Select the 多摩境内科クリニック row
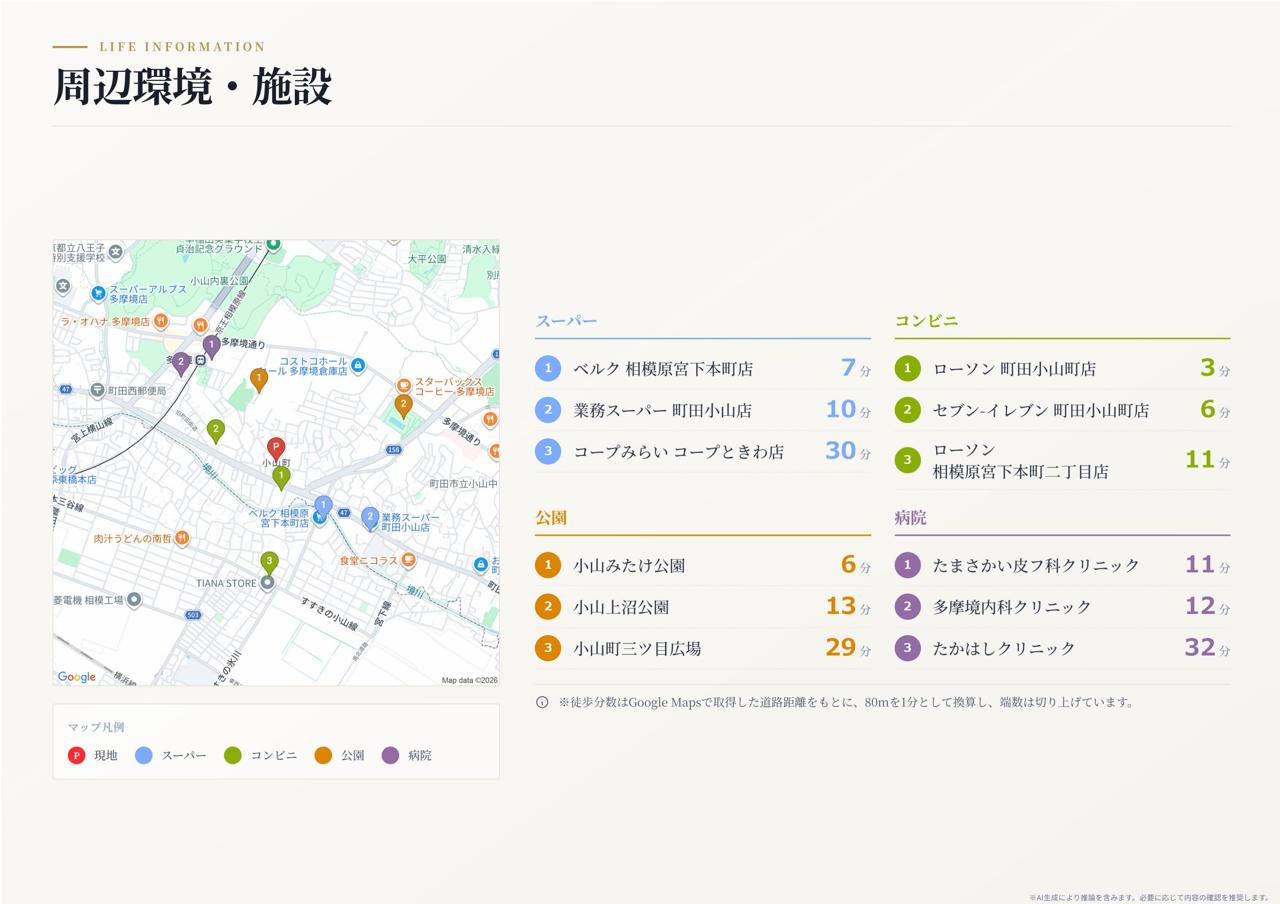 click(x=1062, y=607)
